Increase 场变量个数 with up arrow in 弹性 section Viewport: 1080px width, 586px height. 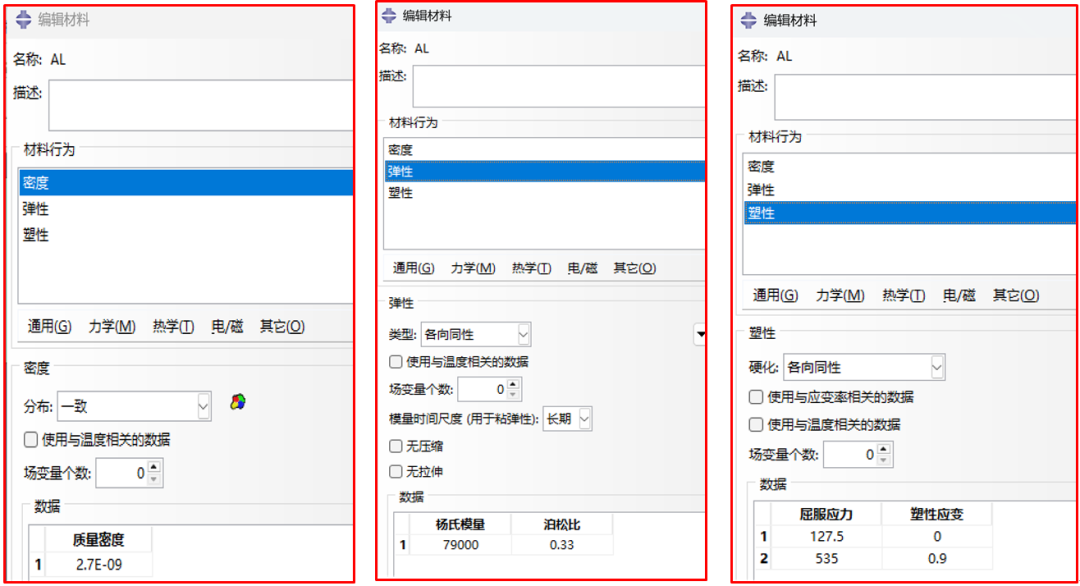coord(513,384)
